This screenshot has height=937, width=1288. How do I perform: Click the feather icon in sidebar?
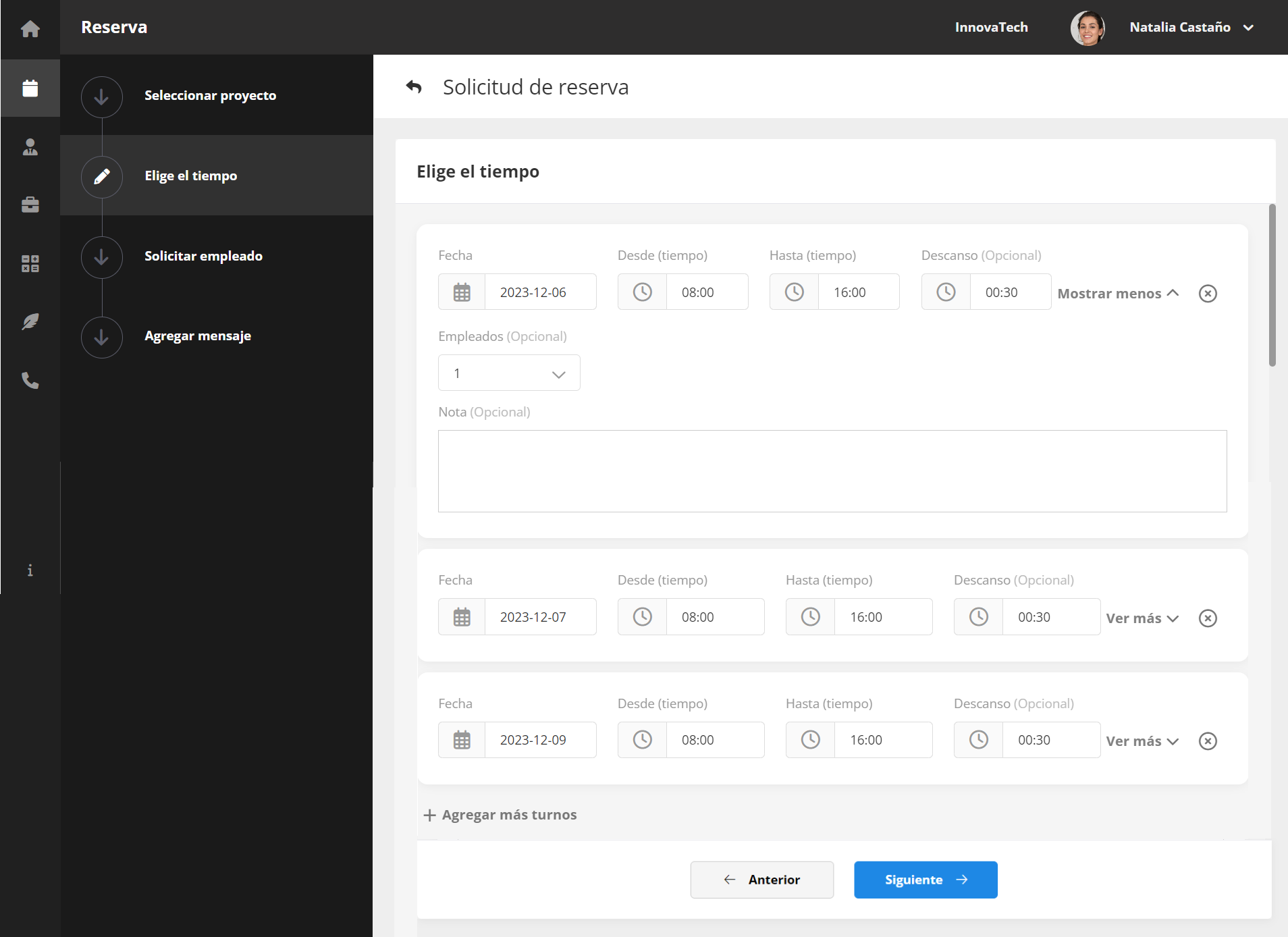pyautogui.click(x=30, y=322)
